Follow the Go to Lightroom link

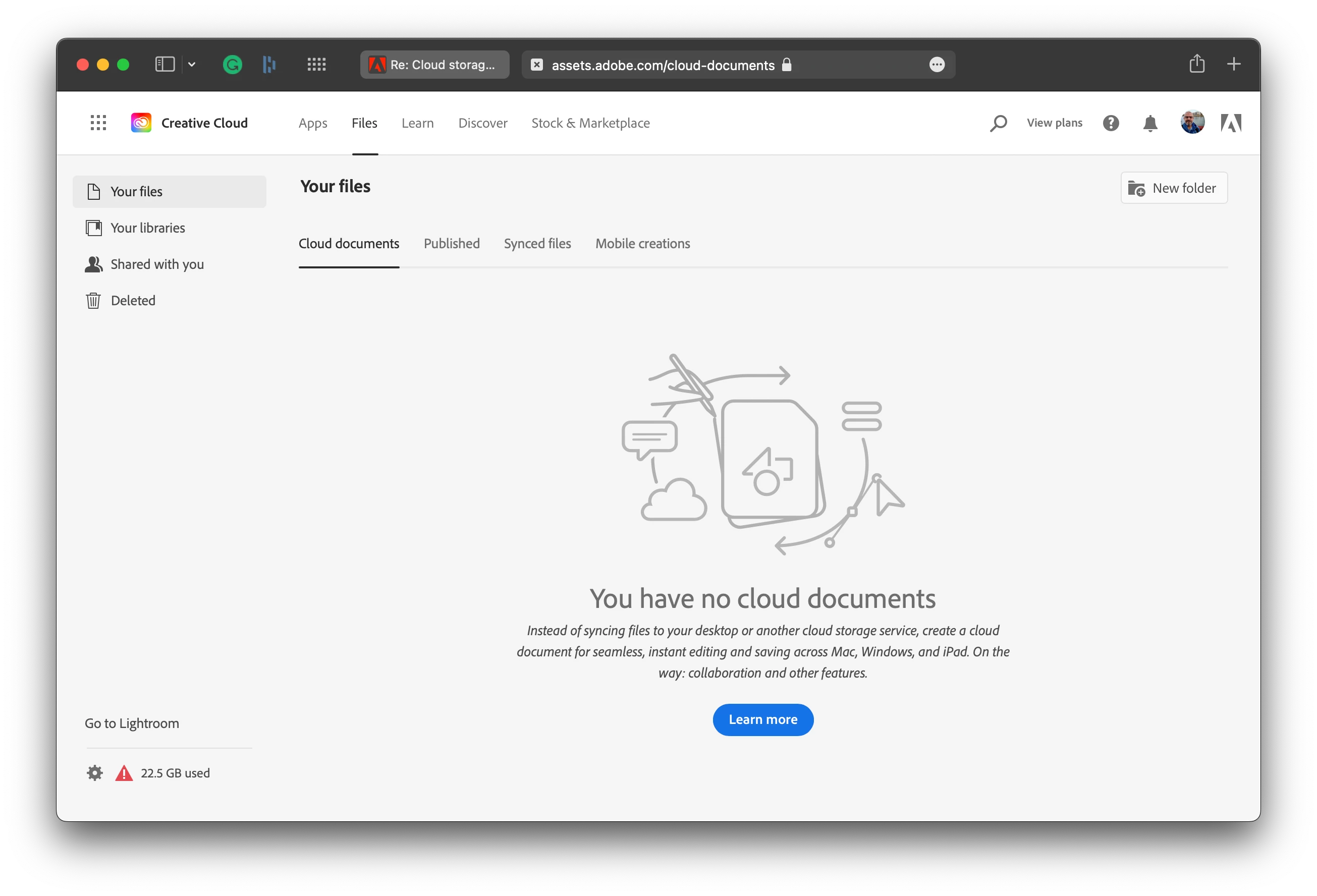[132, 723]
